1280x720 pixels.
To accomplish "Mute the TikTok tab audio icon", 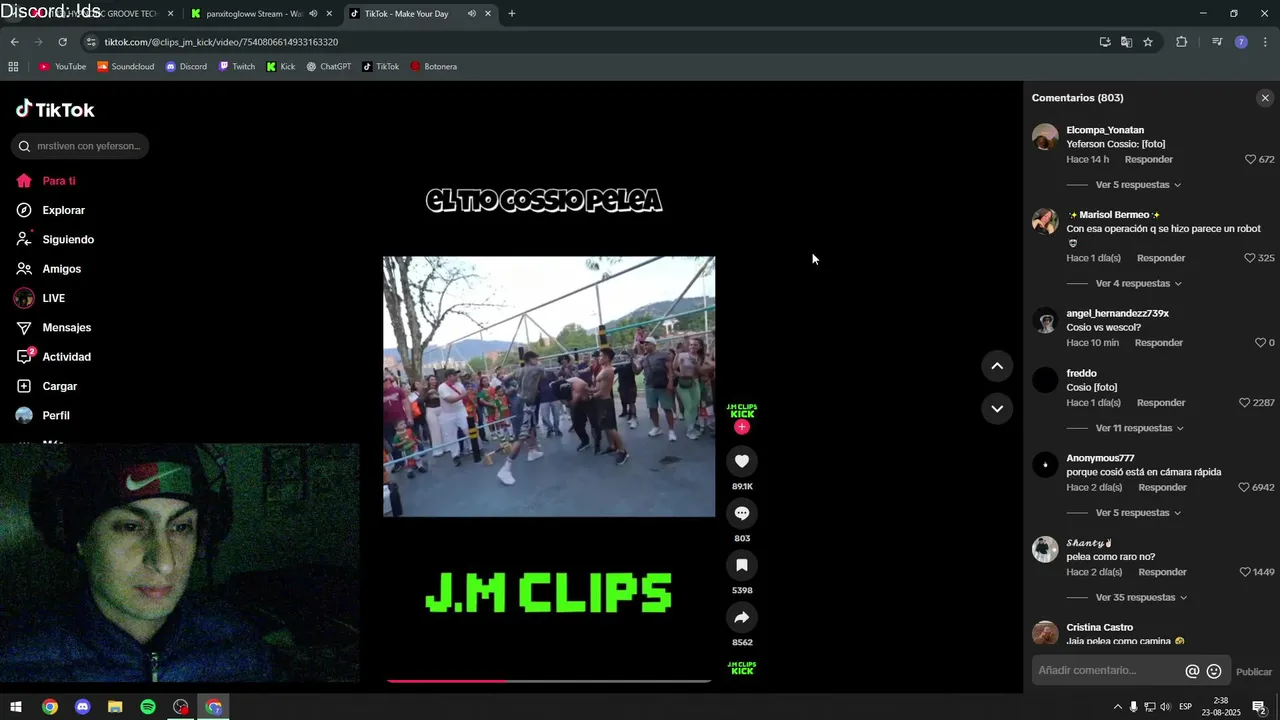I will tap(471, 14).
